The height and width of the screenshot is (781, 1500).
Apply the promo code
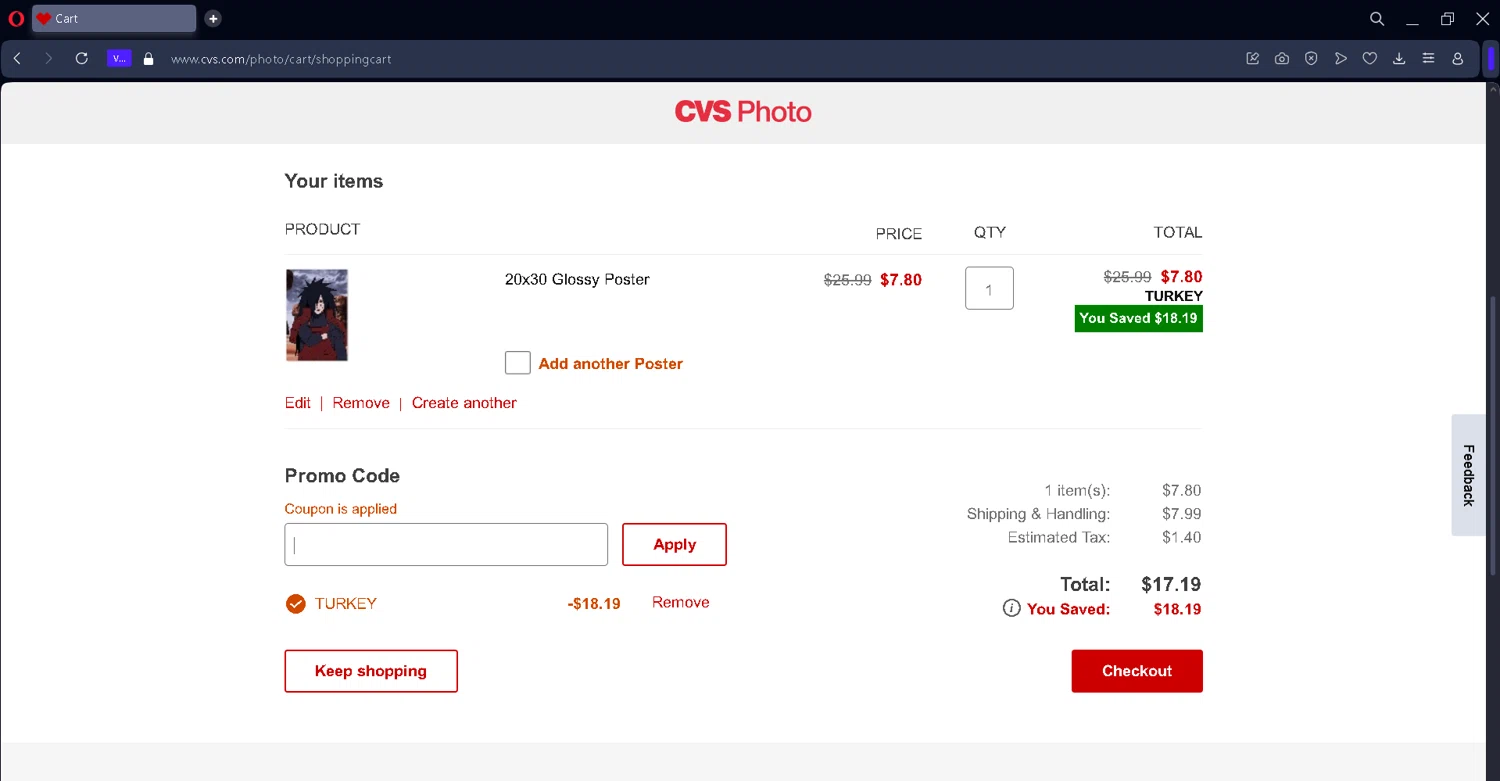(674, 545)
